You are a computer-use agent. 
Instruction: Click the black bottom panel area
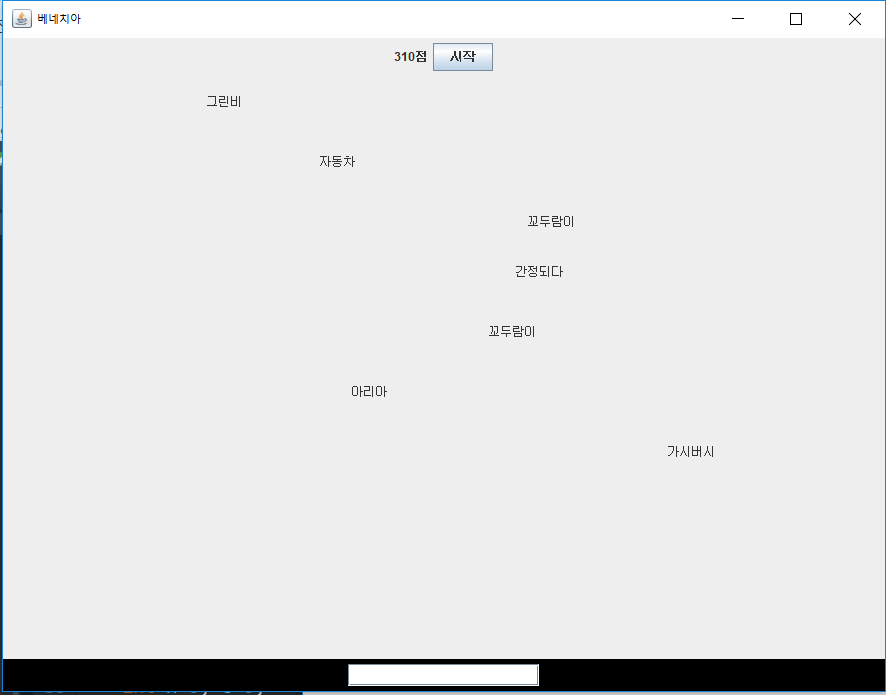click(x=180, y=674)
